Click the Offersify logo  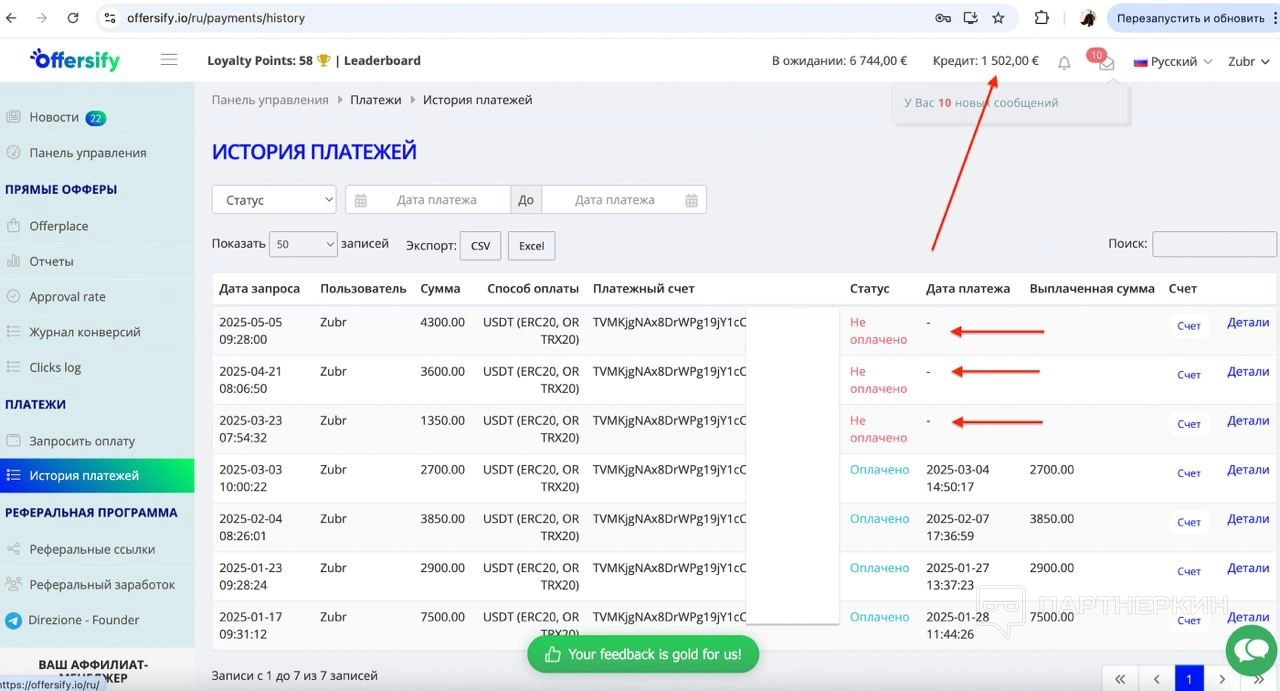click(75, 60)
